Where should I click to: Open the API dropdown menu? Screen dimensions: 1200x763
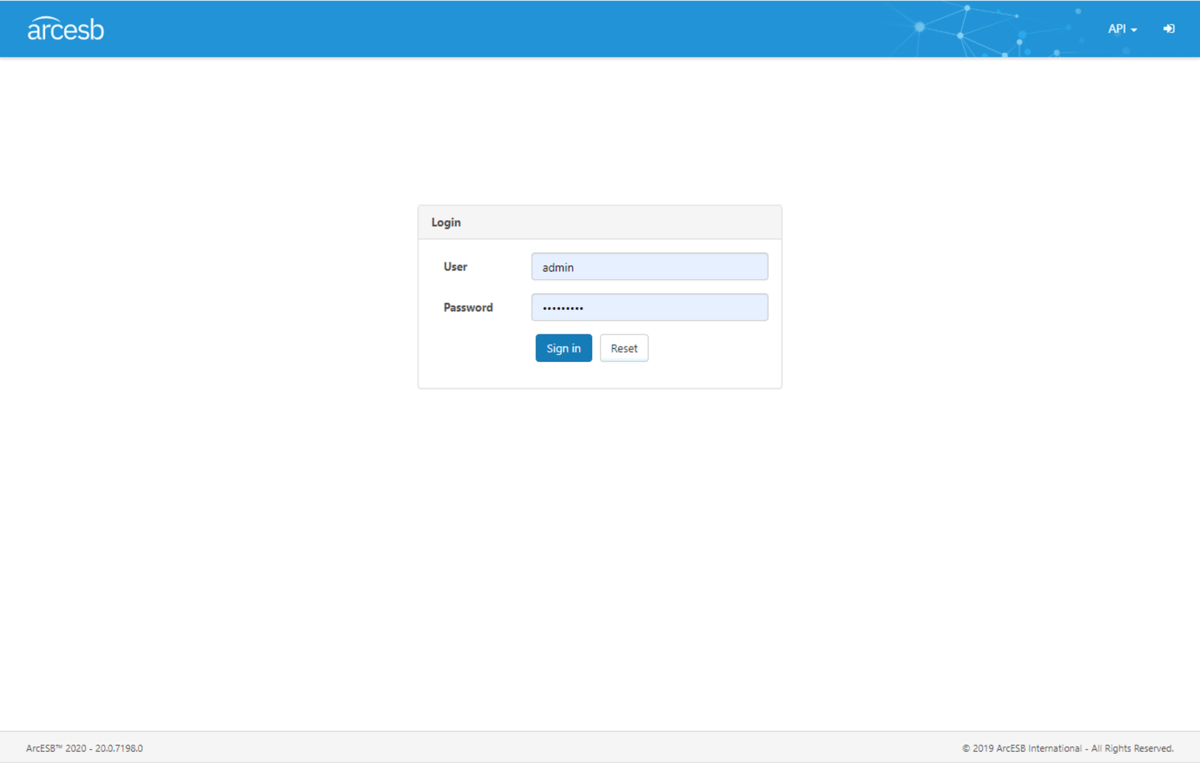point(1122,29)
